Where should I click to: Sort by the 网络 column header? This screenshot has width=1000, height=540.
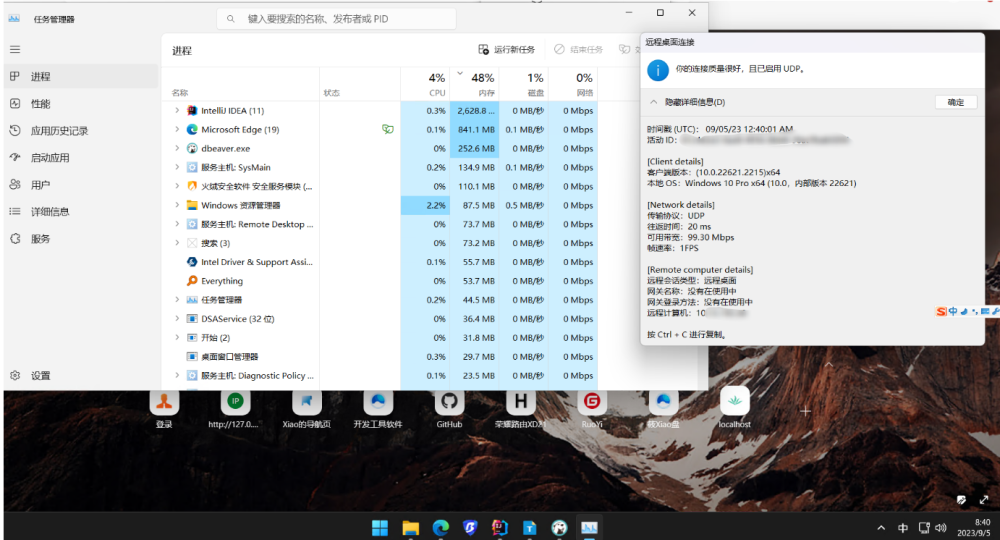pyautogui.click(x=573, y=84)
